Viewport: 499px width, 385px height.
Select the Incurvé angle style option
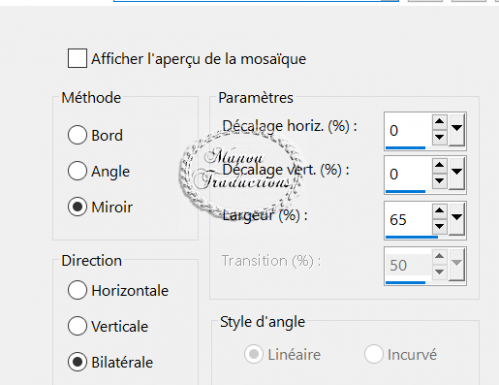[374, 354]
